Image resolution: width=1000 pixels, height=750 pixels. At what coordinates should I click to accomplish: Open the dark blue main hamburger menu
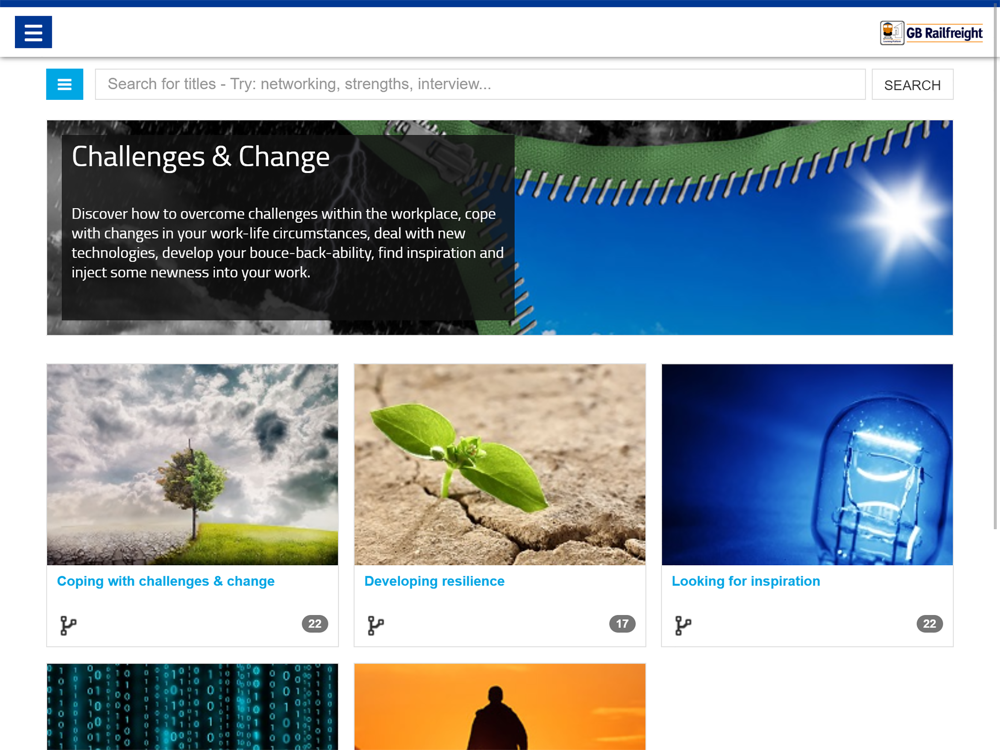tap(33, 32)
